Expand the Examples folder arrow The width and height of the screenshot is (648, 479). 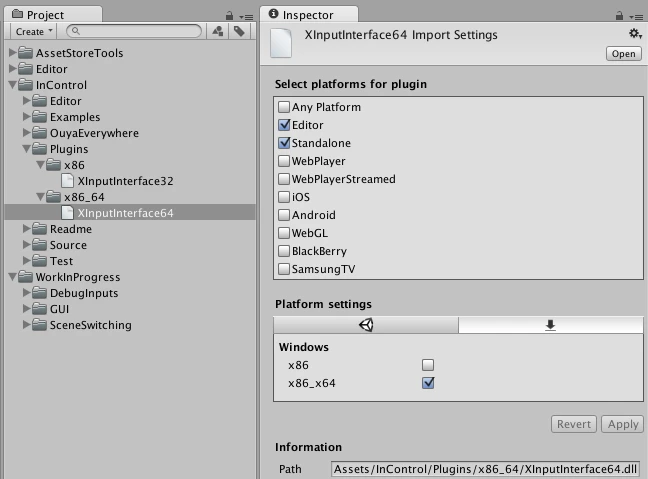tap(26, 117)
